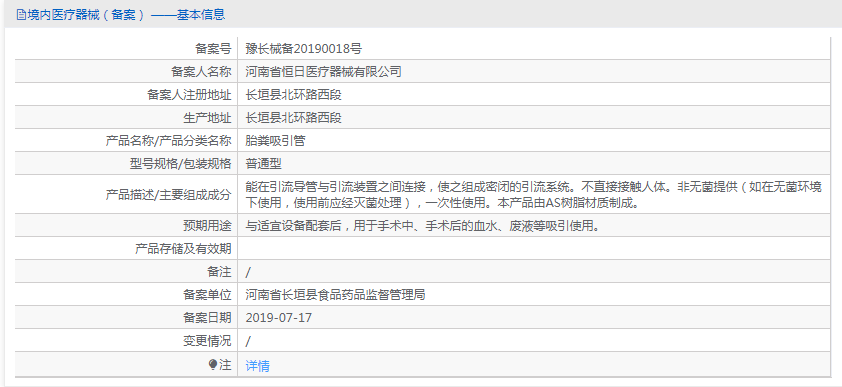Open the 详情 details link
Screen dimensions: 842x387
click(258, 366)
